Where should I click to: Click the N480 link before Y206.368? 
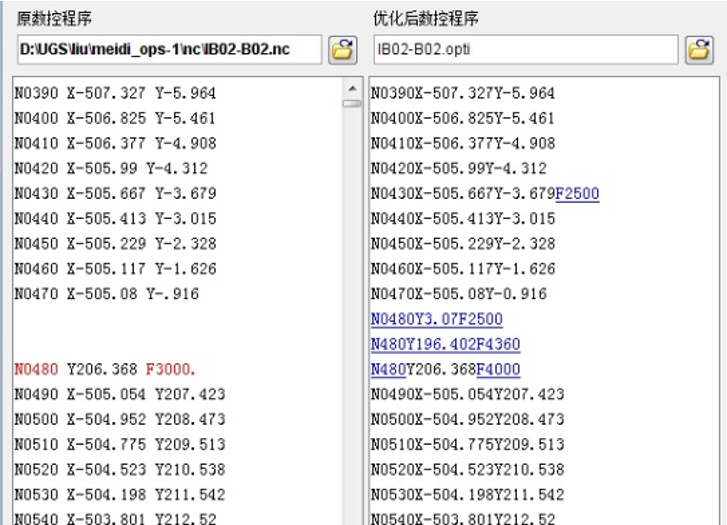point(388,369)
